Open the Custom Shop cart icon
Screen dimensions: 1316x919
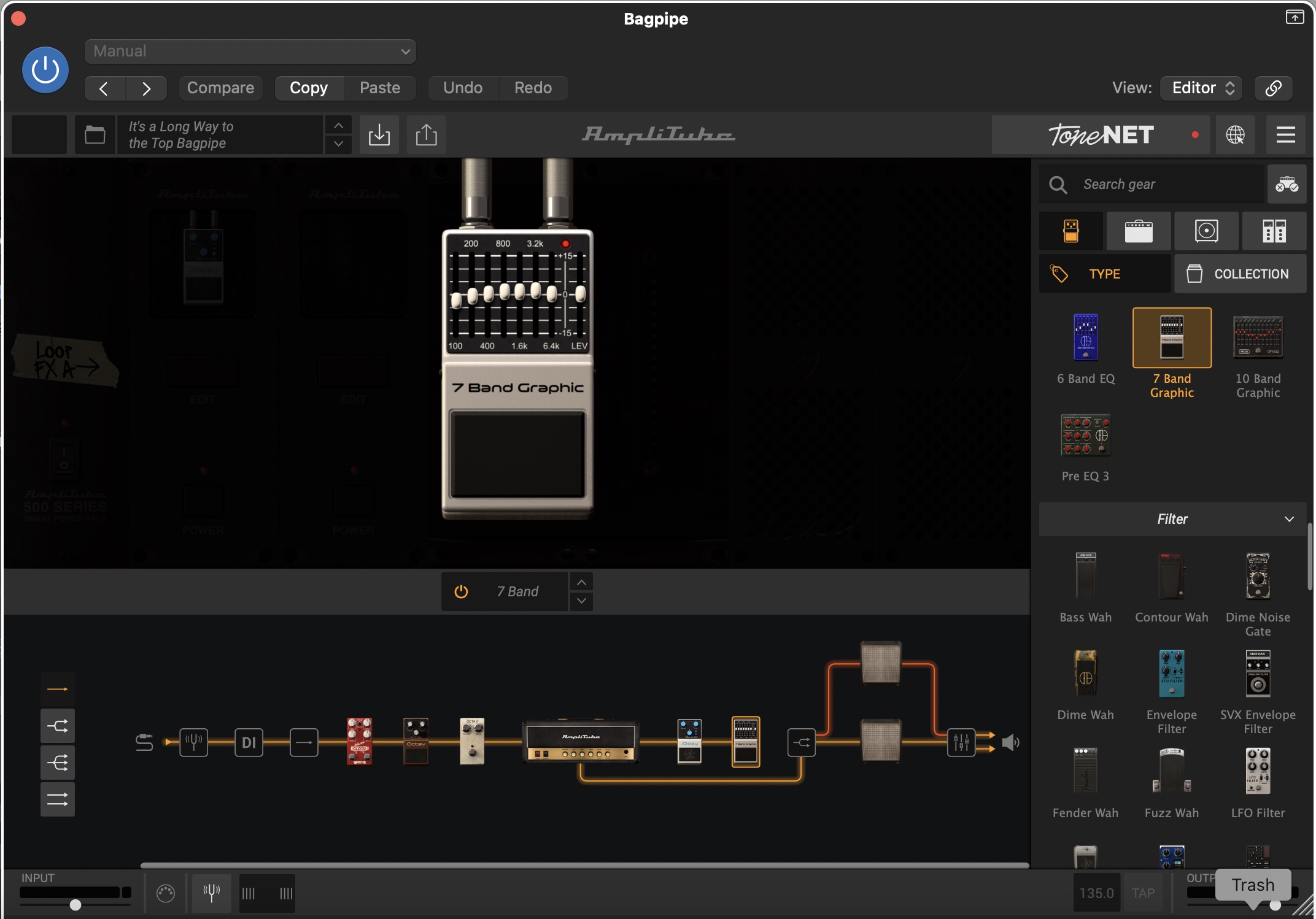point(1287,184)
